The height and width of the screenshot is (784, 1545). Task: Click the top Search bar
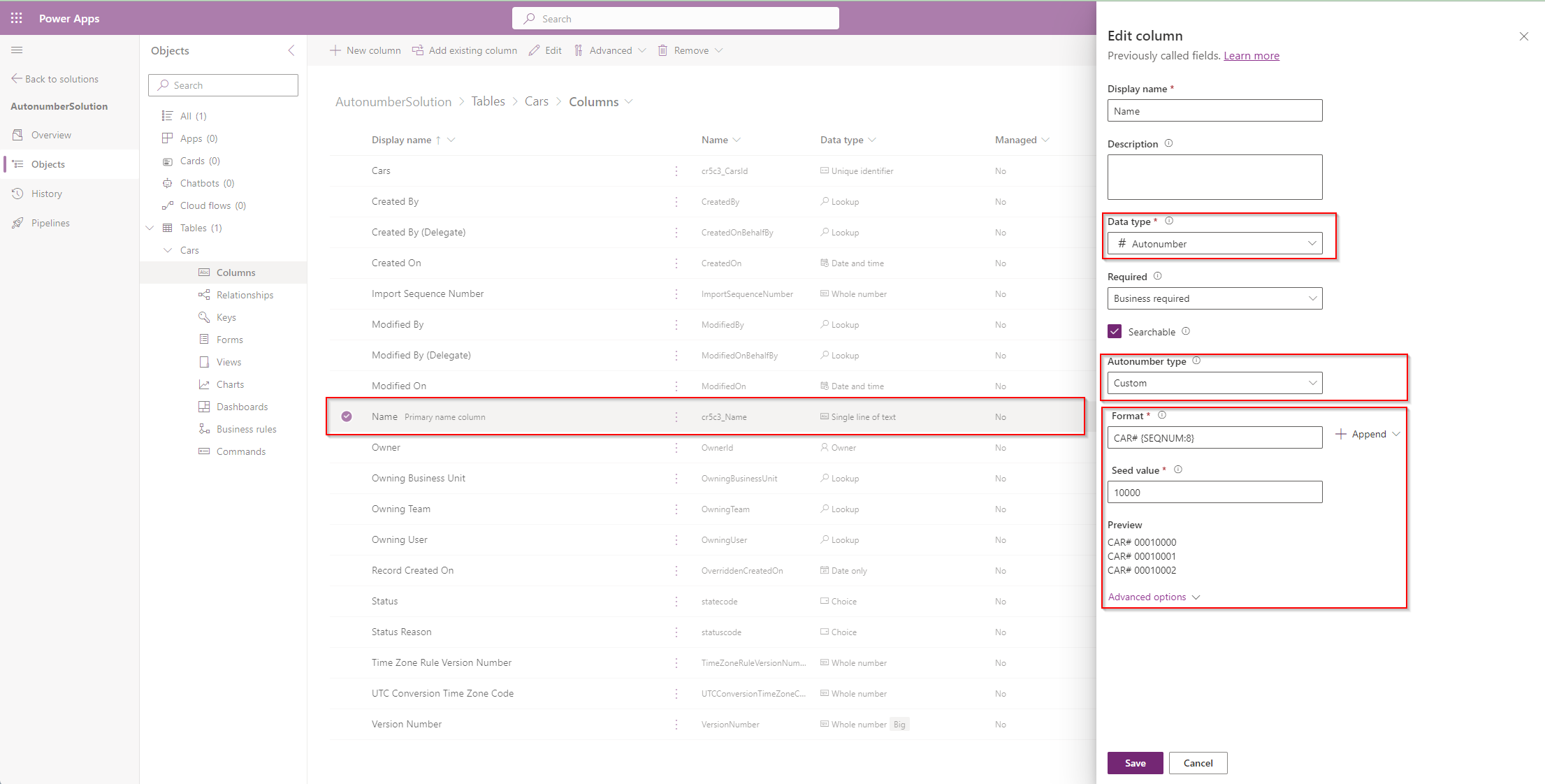[675, 18]
